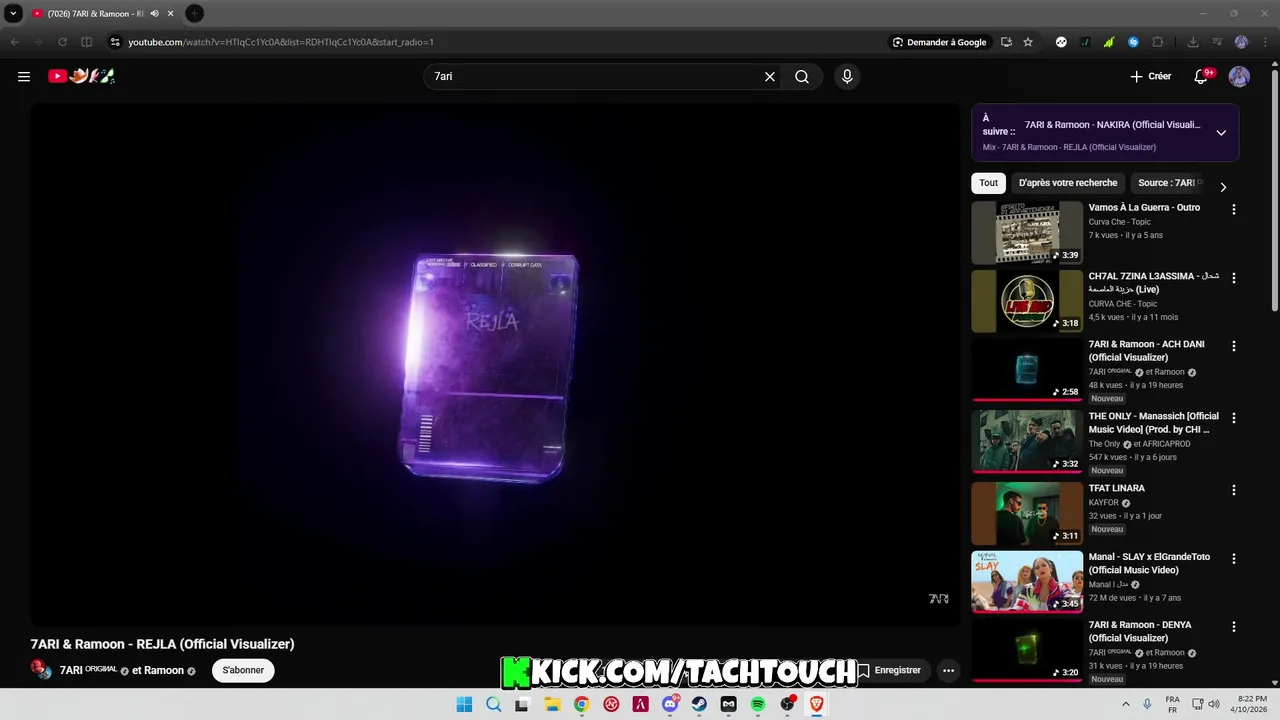The width and height of the screenshot is (1280, 720).
Task: Open Steam from the taskbar
Action: pyautogui.click(x=699, y=704)
